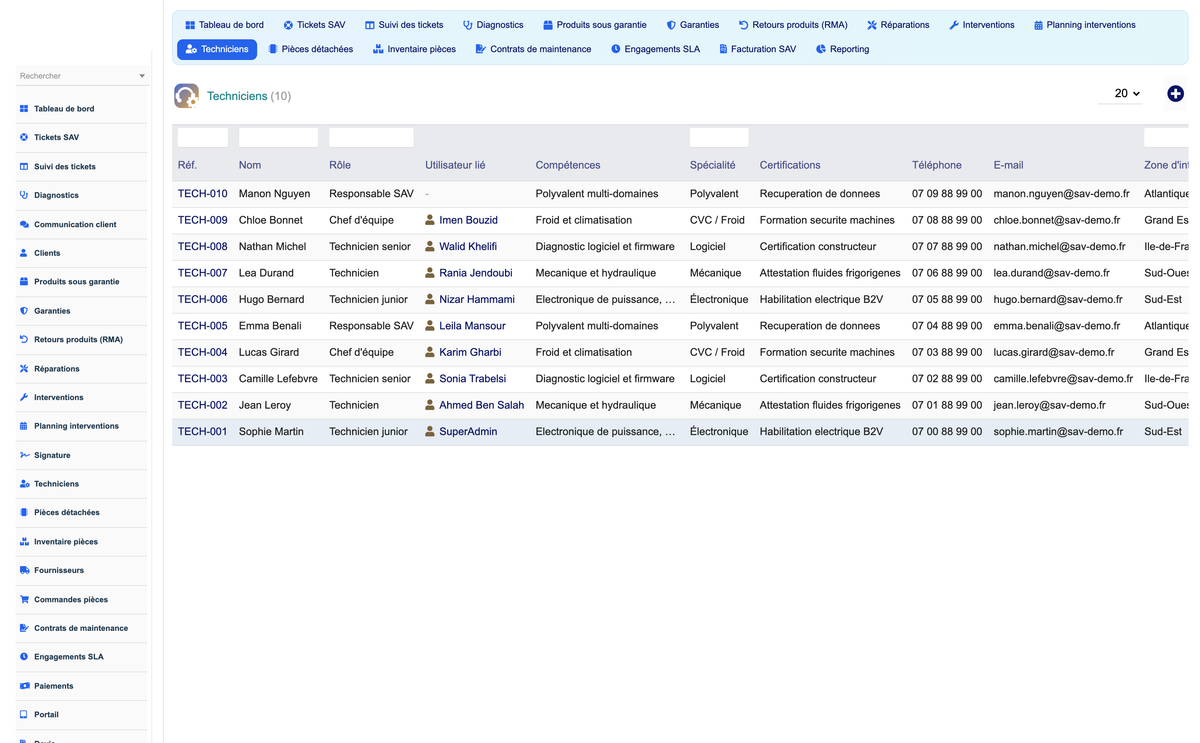The image size is (1200, 743).
Task: Click the Paiements sidebar menu label
Action: pos(54,686)
